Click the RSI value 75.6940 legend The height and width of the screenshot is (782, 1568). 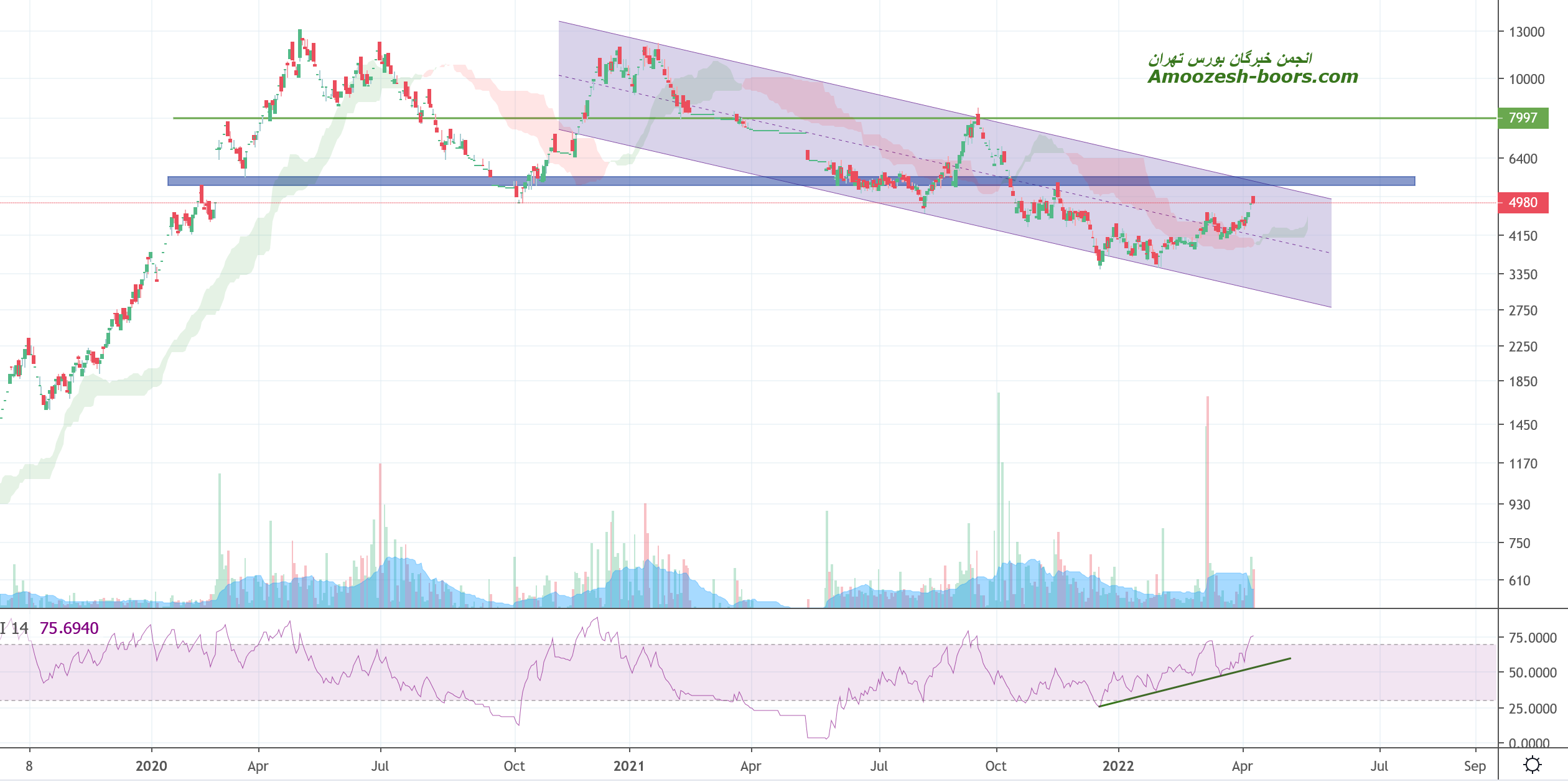[69, 628]
